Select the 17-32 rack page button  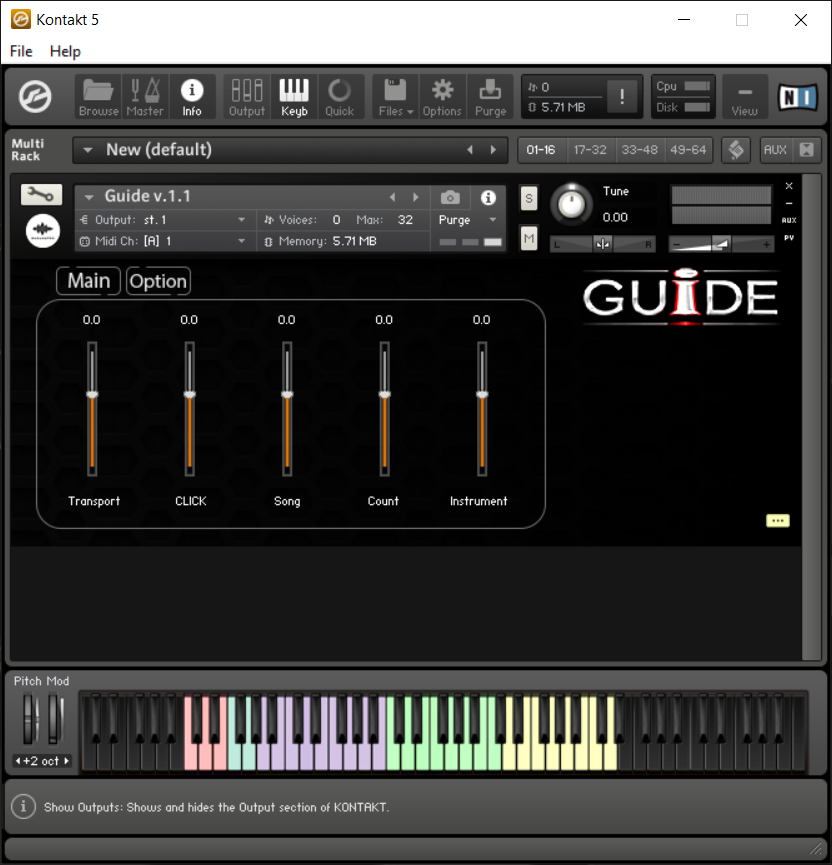[590, 149]
